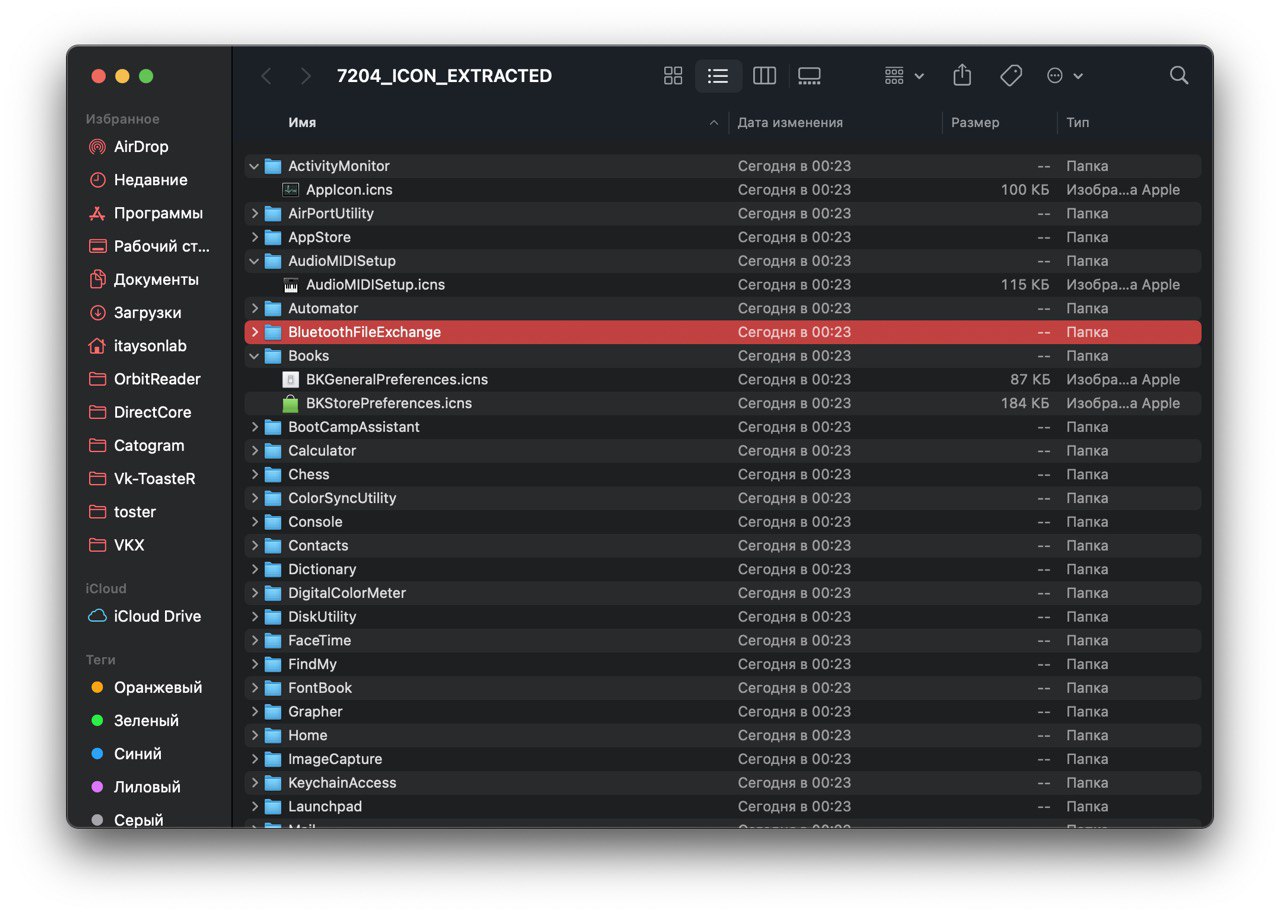1280x916 pixels.
Task: Select the Home folder row
Action: click(x=723, y=735)
